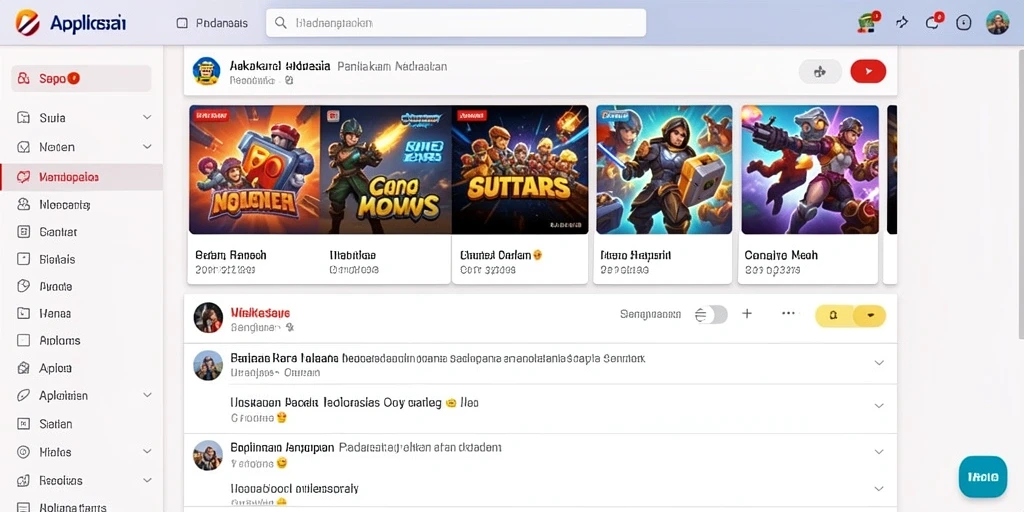Open the user profile avatar

click(997, 23)
